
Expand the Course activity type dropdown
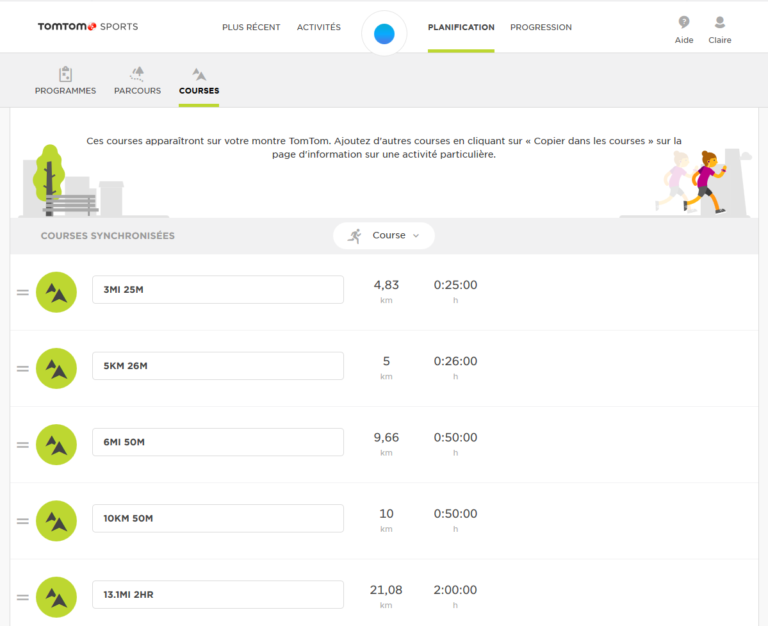(384, 236)
